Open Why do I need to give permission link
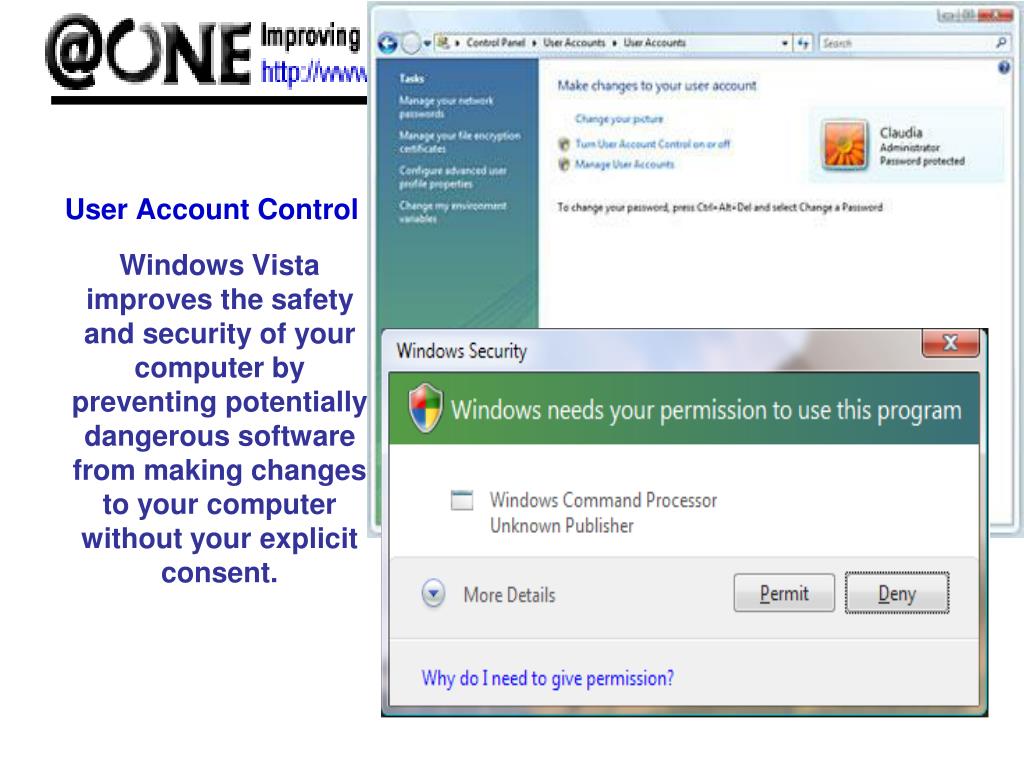This screenshot has height=768, width=1024. [x=547, y=678]
